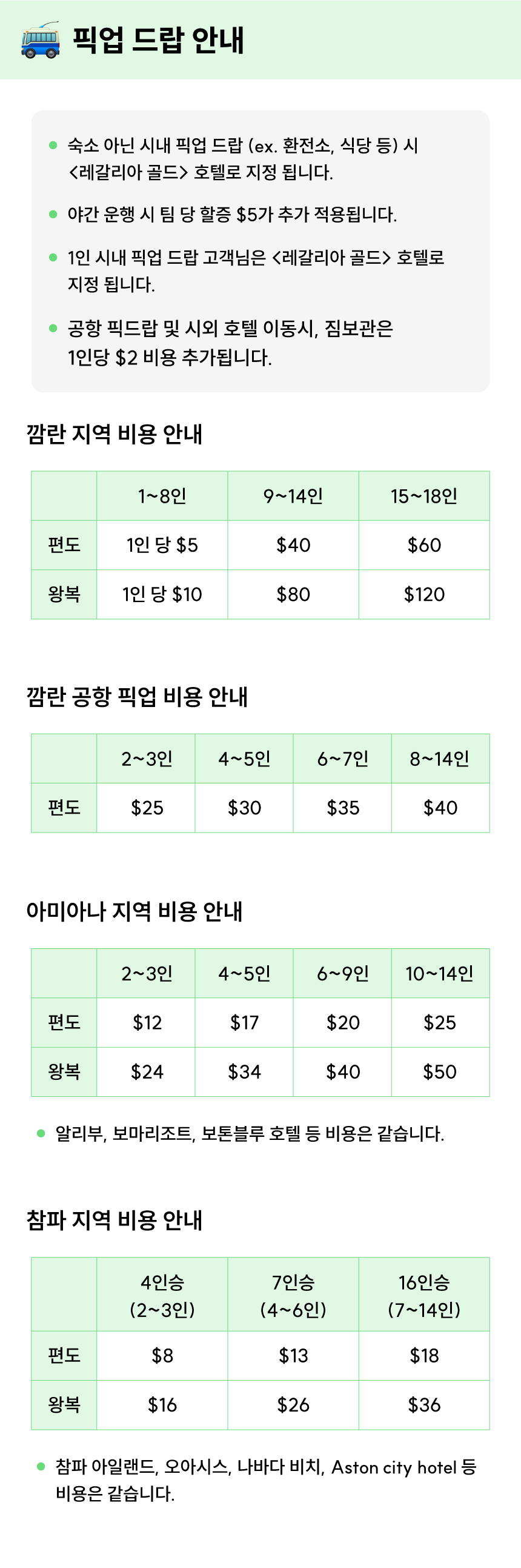Select the 16인승 (7~14인) column header
This screenshot has width=521, height=1568.
coord(423,1296)
